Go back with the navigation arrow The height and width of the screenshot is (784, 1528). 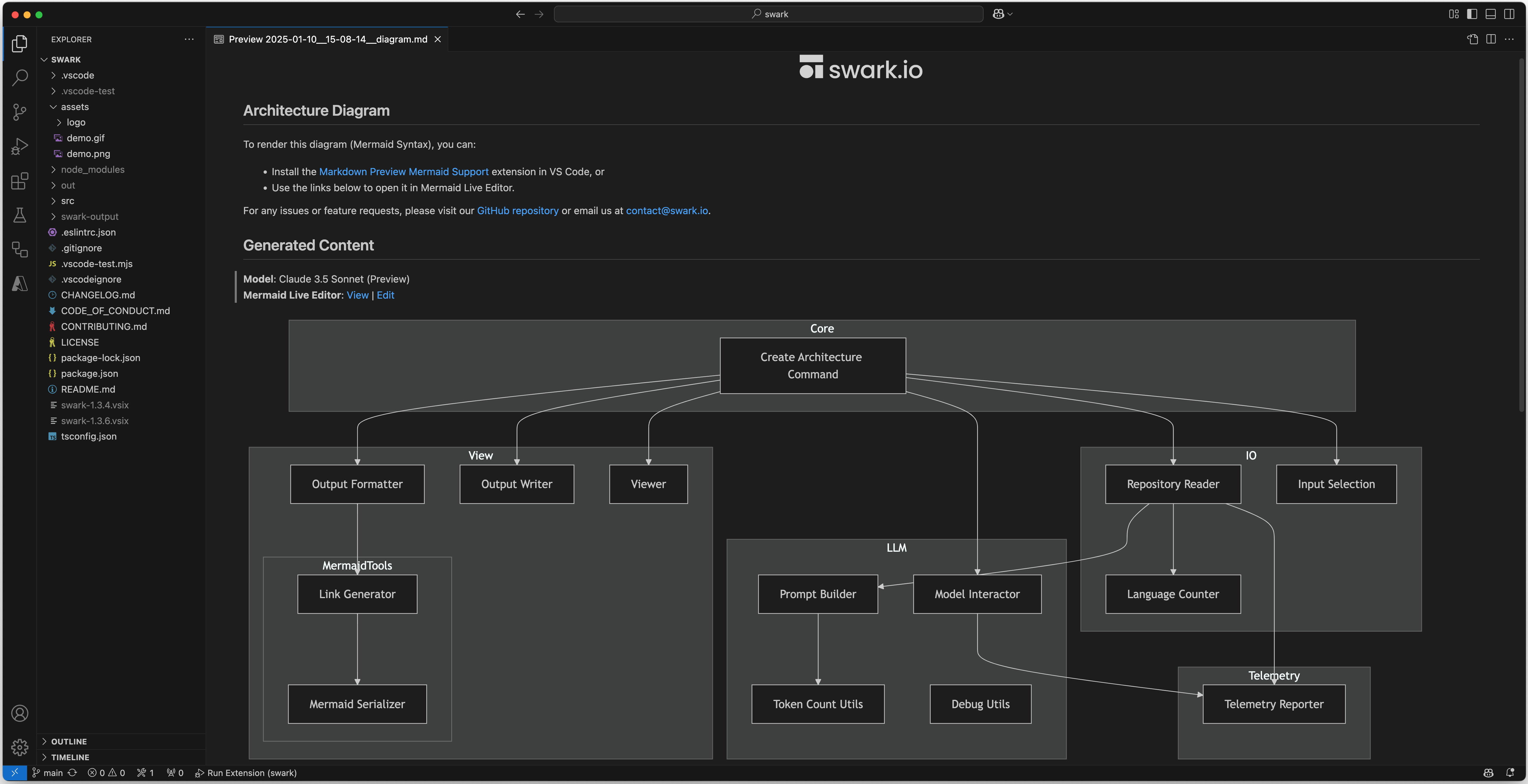[x=520, y=14]
